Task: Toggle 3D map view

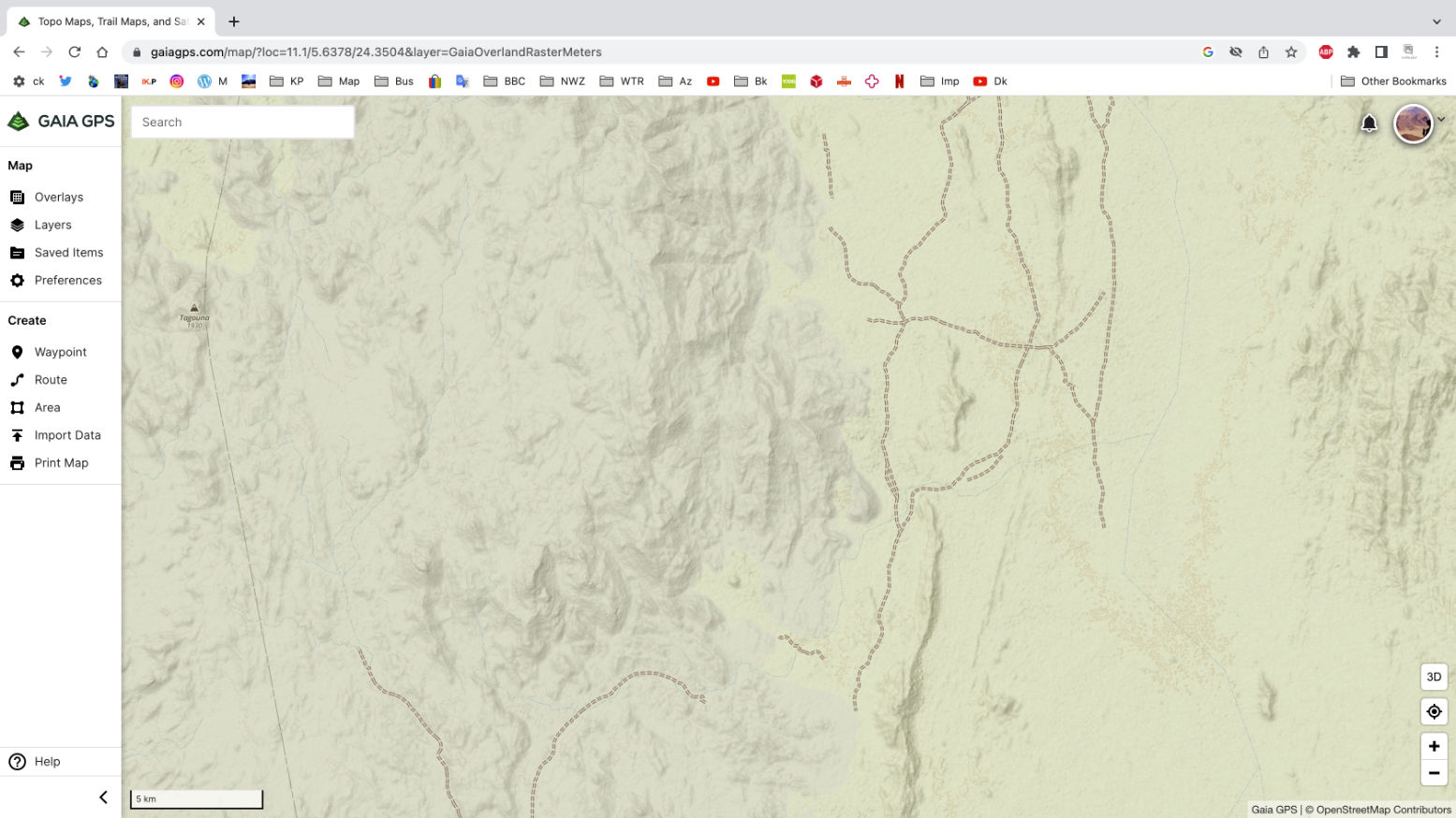Action: 1434,677
